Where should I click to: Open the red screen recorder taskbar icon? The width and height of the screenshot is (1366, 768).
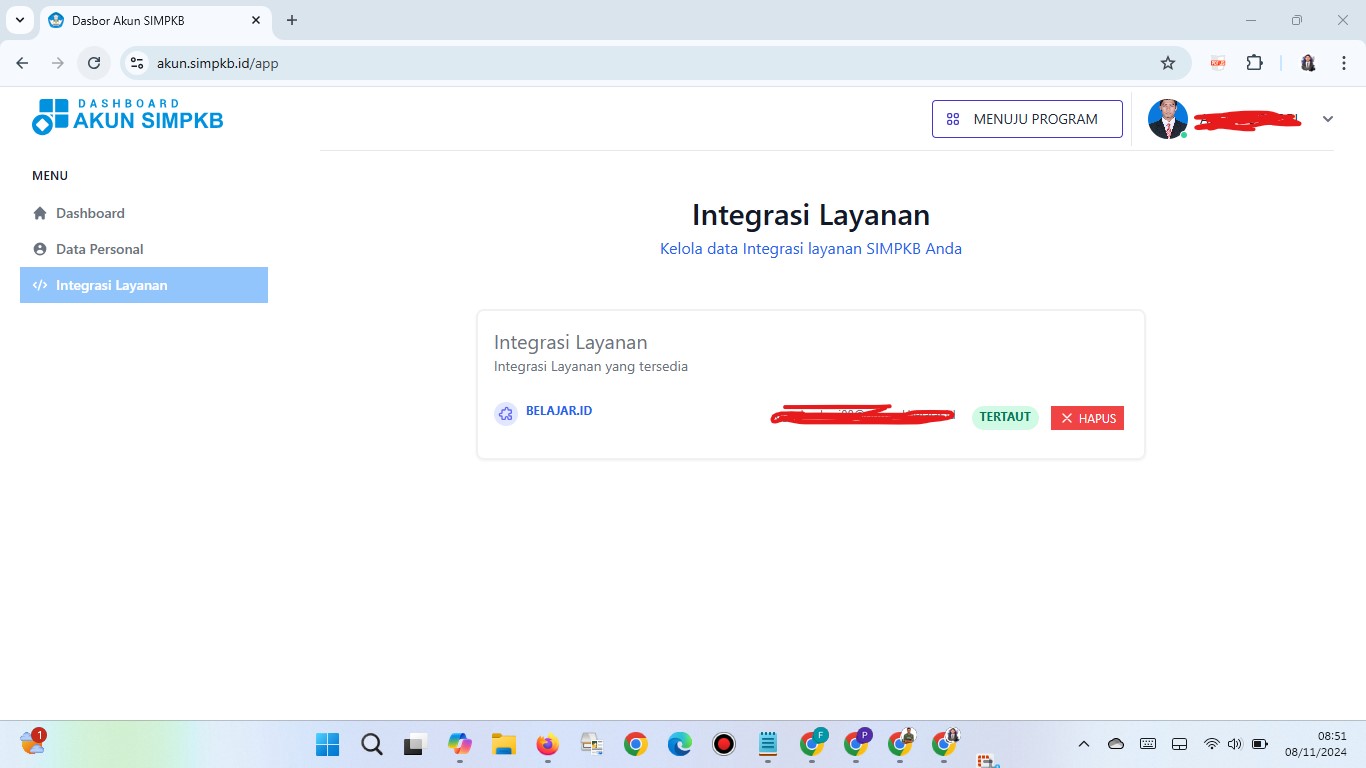pyautogui.click(x=724, y=744)
